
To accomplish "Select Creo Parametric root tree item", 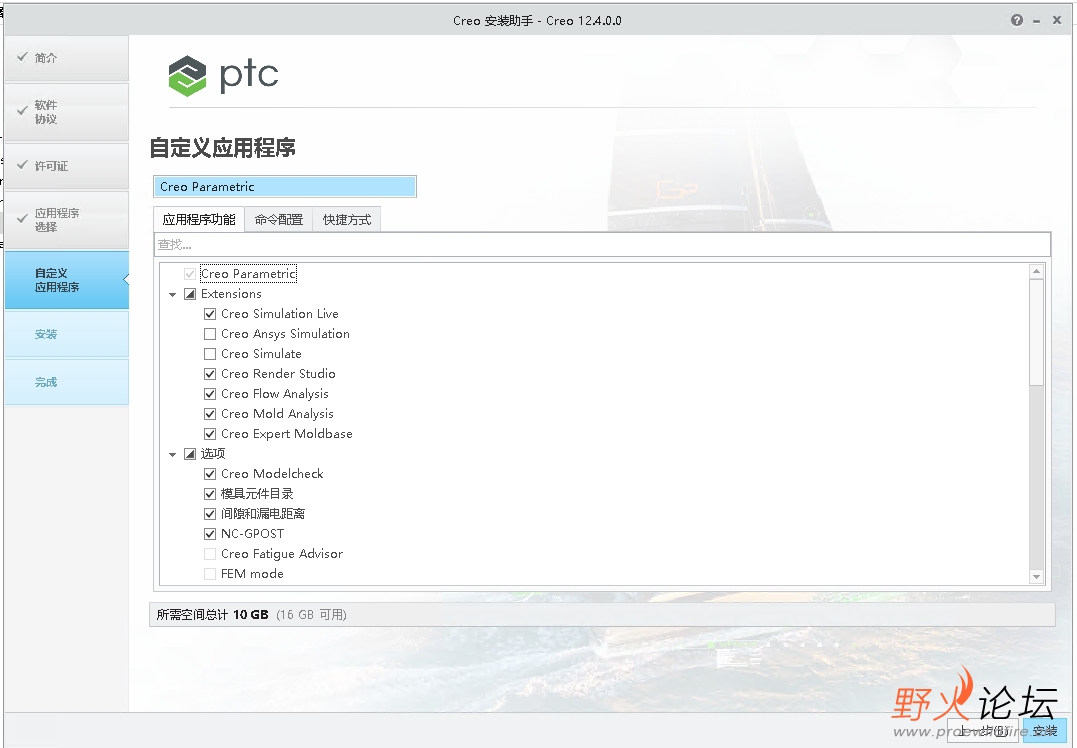I will [x=249, y=274].
